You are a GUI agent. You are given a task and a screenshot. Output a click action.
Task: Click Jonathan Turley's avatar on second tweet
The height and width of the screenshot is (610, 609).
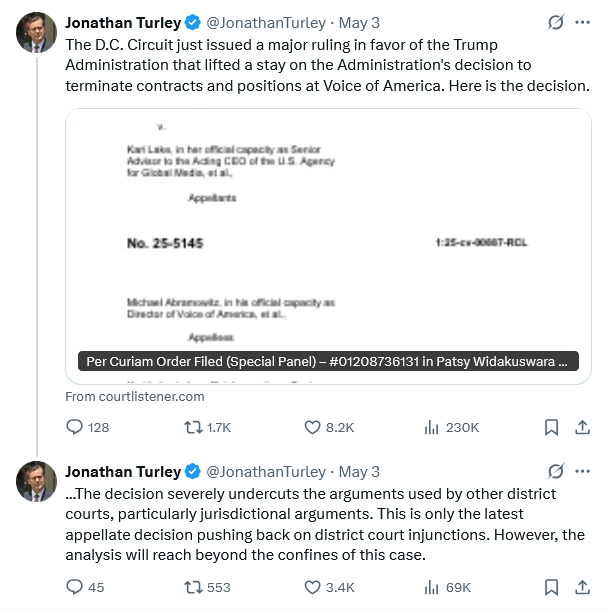click(36, 482)
